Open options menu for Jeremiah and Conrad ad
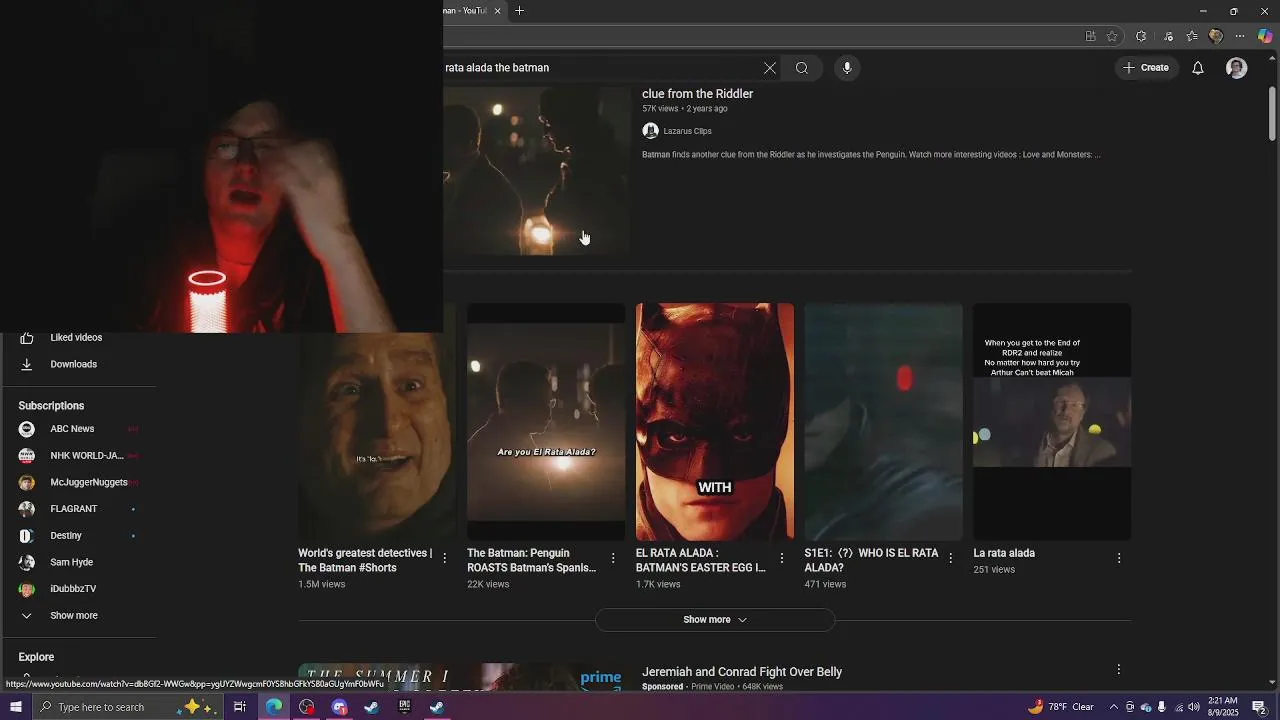The width and height of the screenshot is (1280, 720). click(x=1119, y=670)
